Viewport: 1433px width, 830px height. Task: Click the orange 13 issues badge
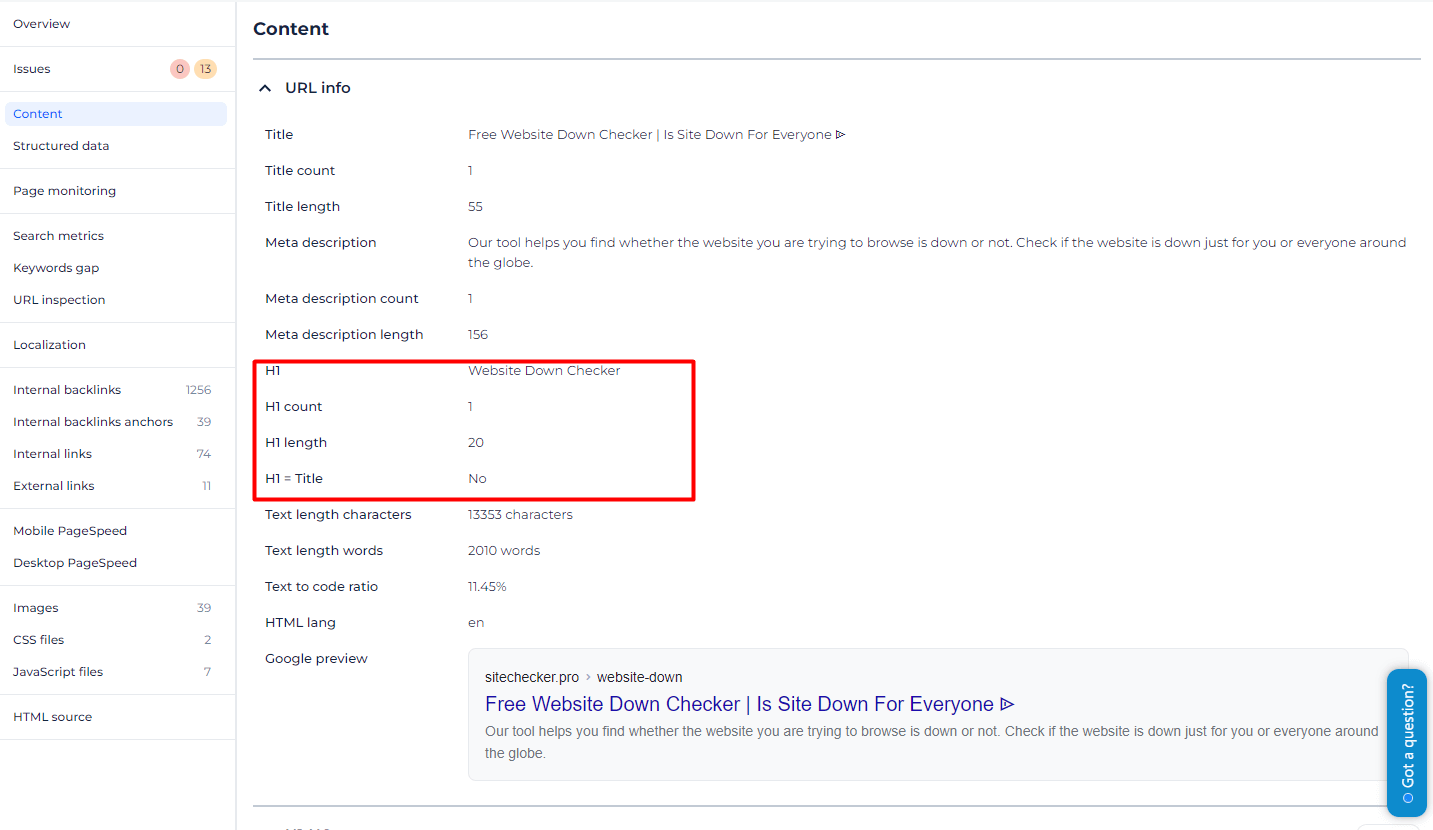click(x=205, y=69)
